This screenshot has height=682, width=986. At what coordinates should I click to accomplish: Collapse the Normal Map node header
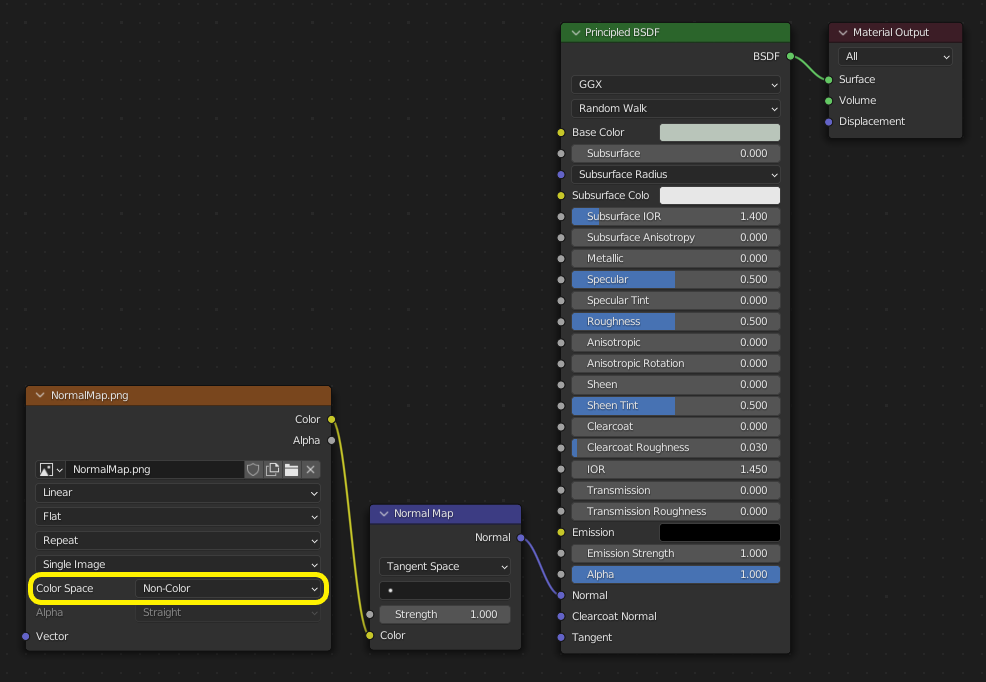[x=382, y=513]
